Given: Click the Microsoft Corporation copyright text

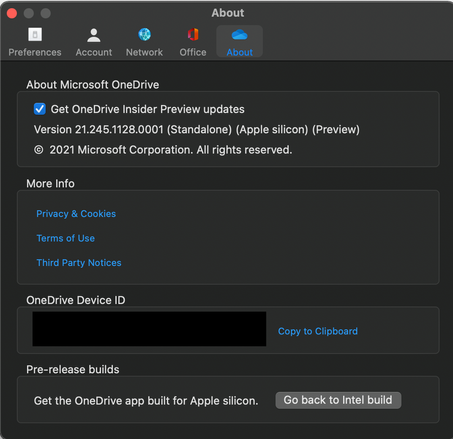Looking at the screenshot, I should pyautogui.click(x=163, y=150).
